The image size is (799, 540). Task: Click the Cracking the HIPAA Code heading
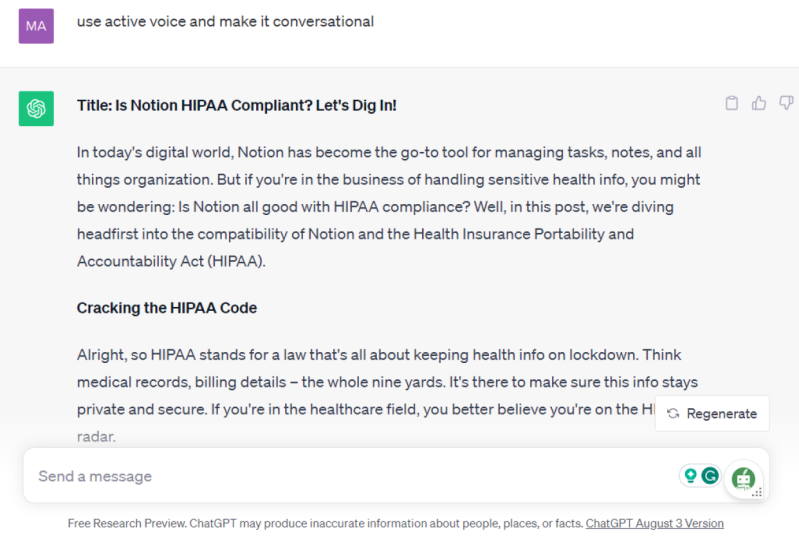[x=167, y=308]
